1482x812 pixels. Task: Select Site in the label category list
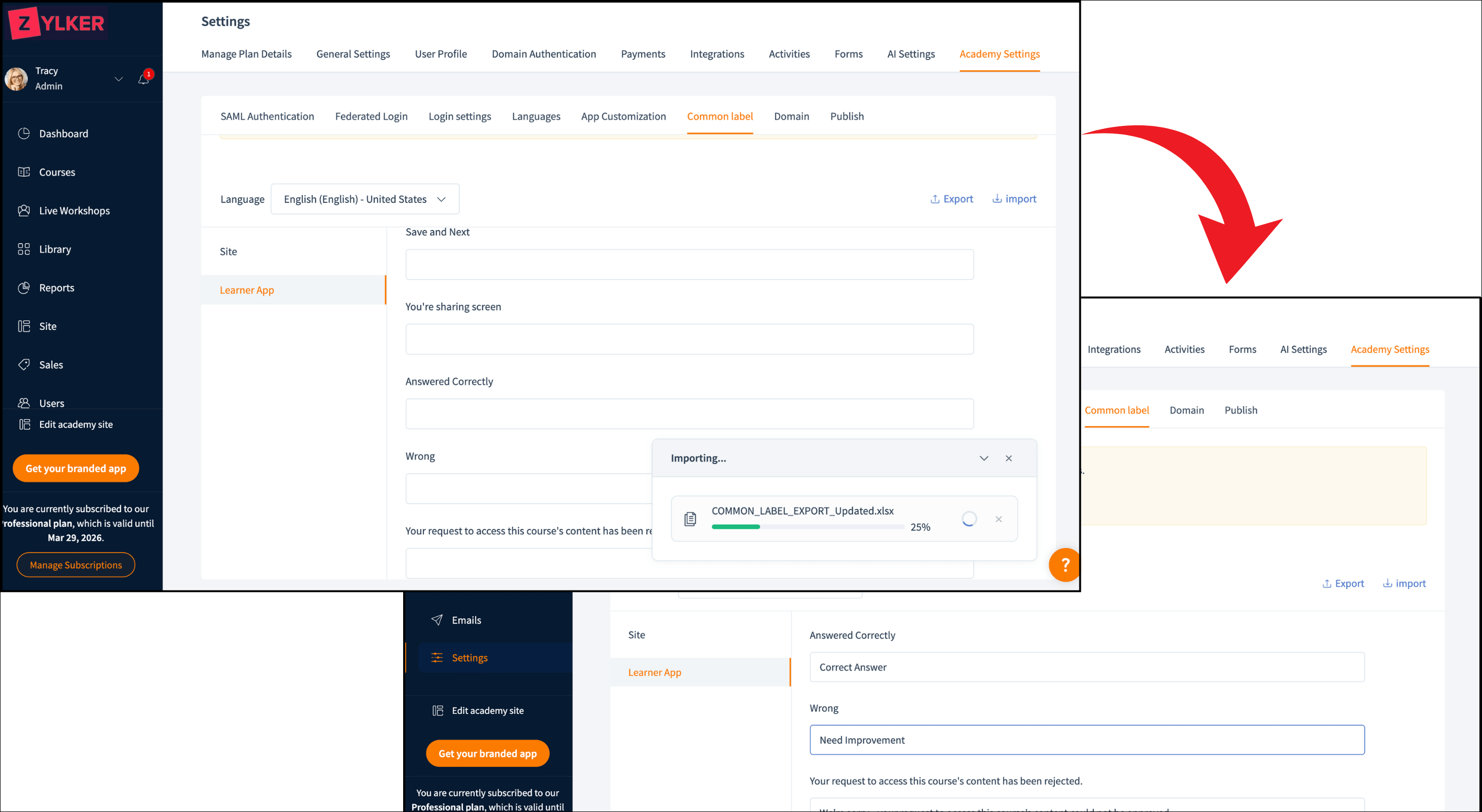point(228,251)
